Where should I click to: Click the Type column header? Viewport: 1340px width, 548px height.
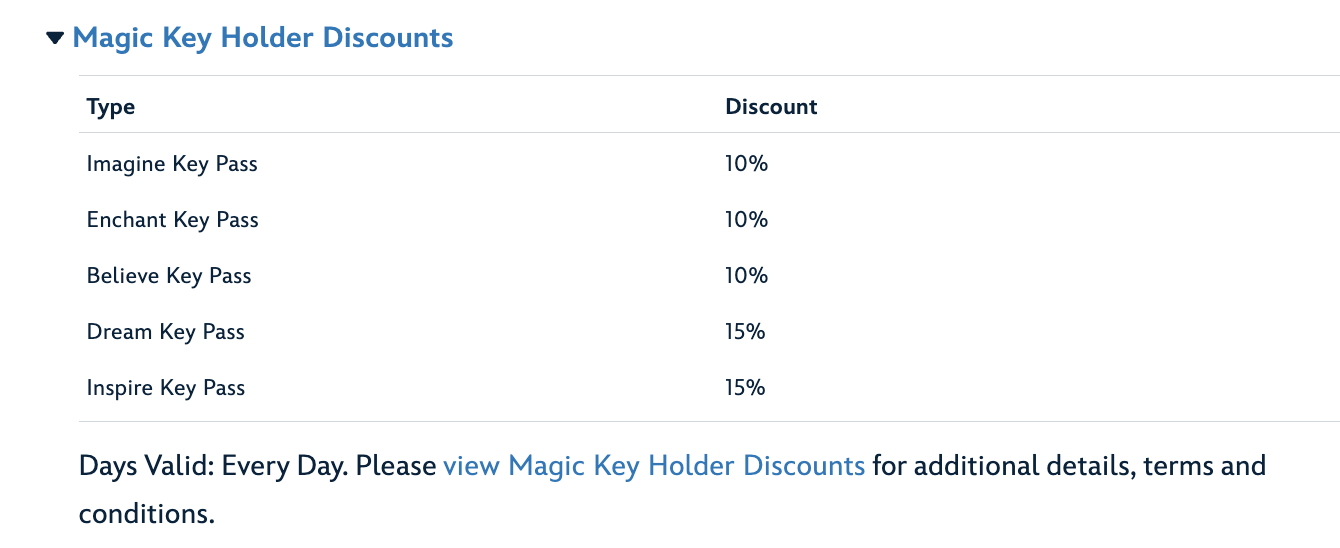111,107
